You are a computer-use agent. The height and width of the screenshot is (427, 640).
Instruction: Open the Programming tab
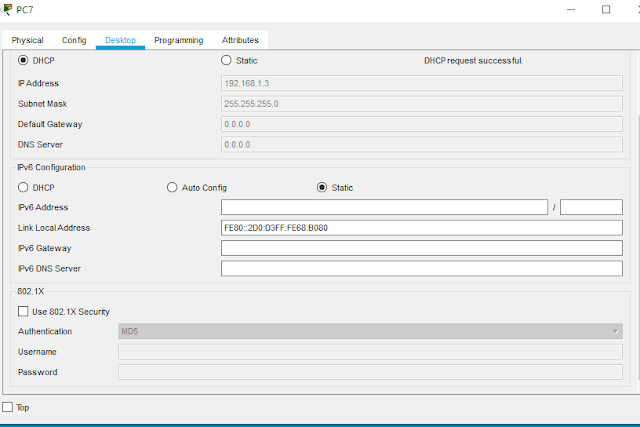179,40
